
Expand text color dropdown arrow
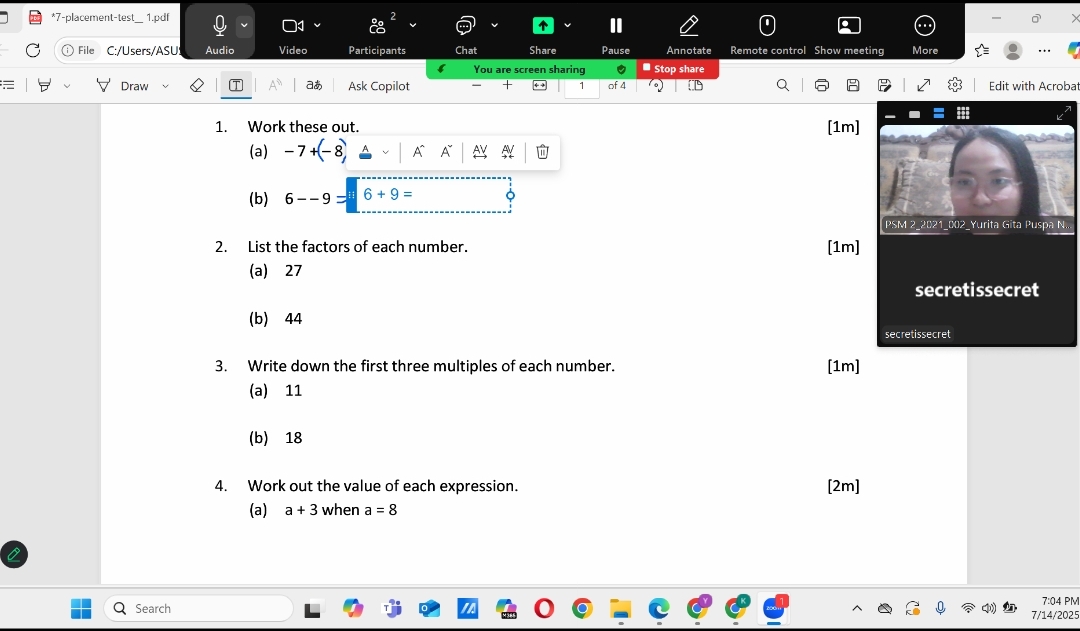386,153
